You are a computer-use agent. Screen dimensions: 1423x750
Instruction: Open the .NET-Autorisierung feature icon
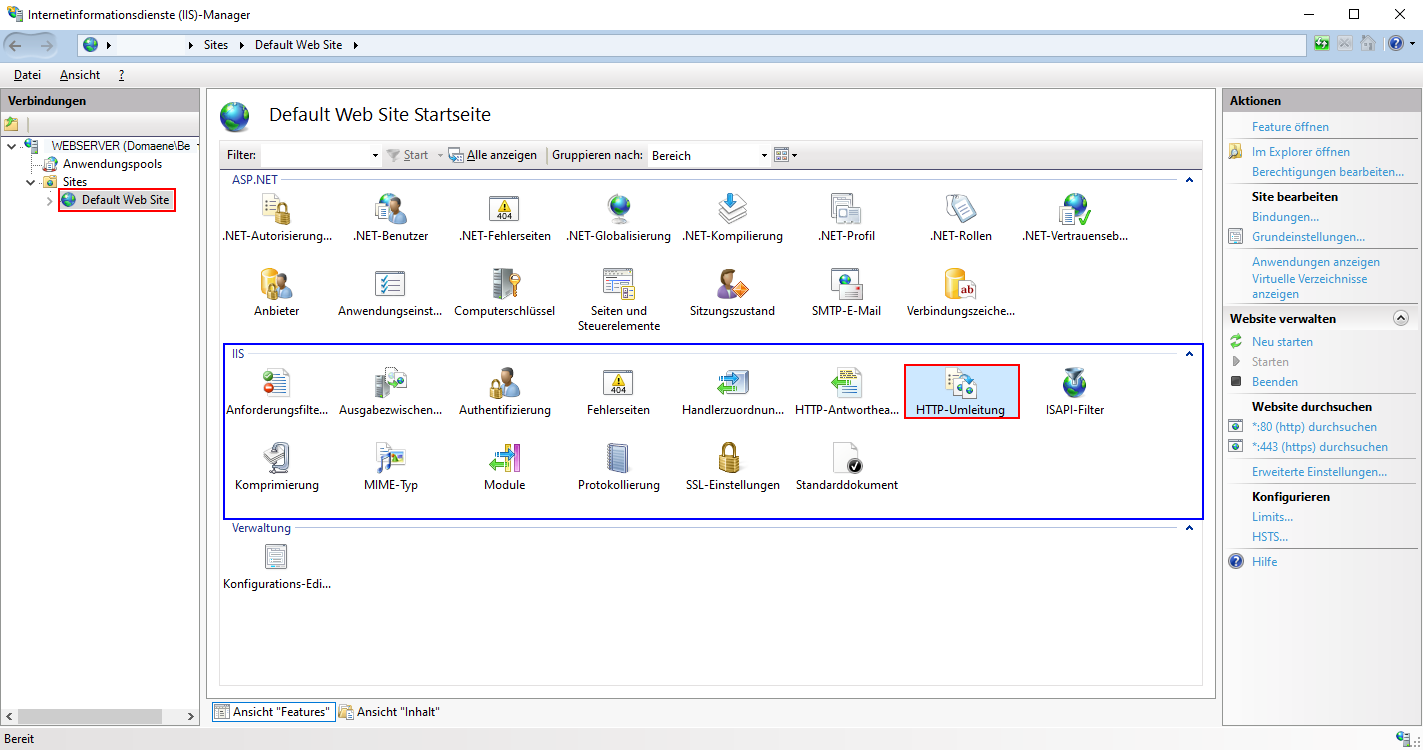276,219
